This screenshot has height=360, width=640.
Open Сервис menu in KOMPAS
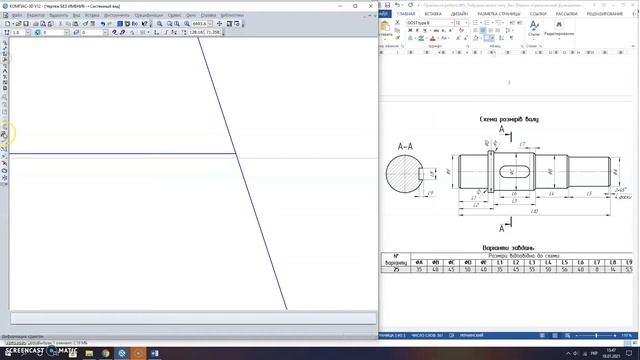point(174,16)
